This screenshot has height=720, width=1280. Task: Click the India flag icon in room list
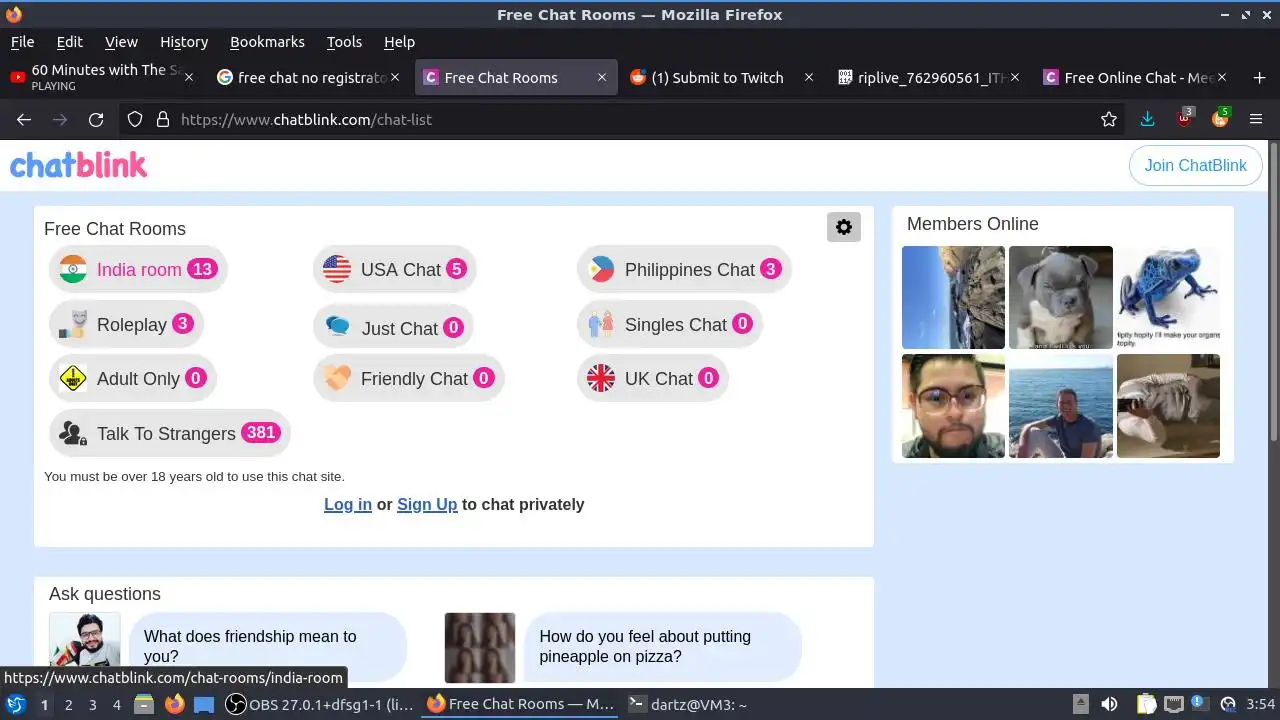73,269
